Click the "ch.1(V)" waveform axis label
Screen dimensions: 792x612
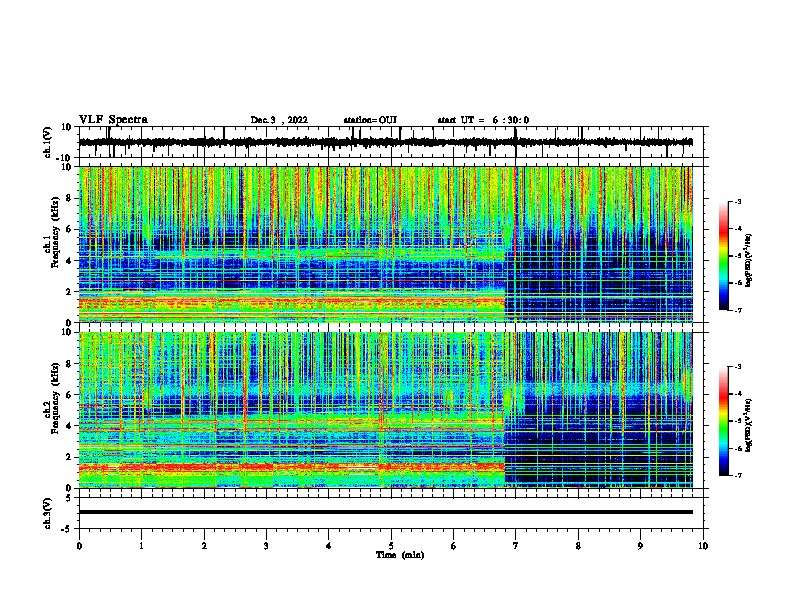(48, 142)
